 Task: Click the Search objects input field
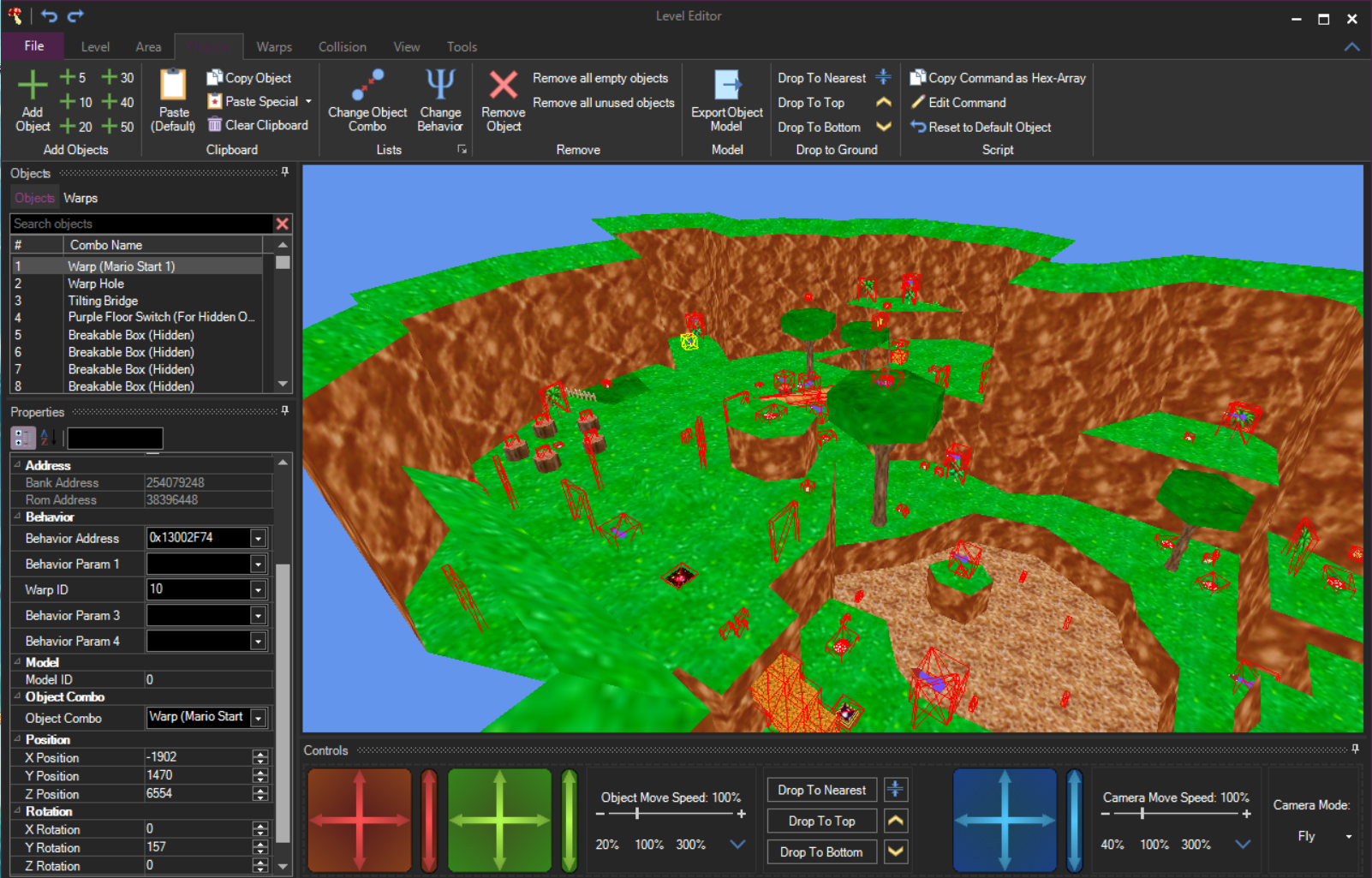click(141, 224)
